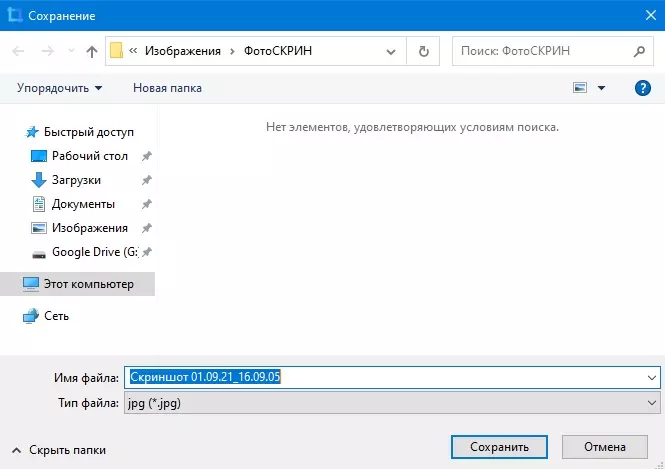The image size is (665, 469).
Task: Close the Сохранение dialog window
Action: click(x=651, y=15)
